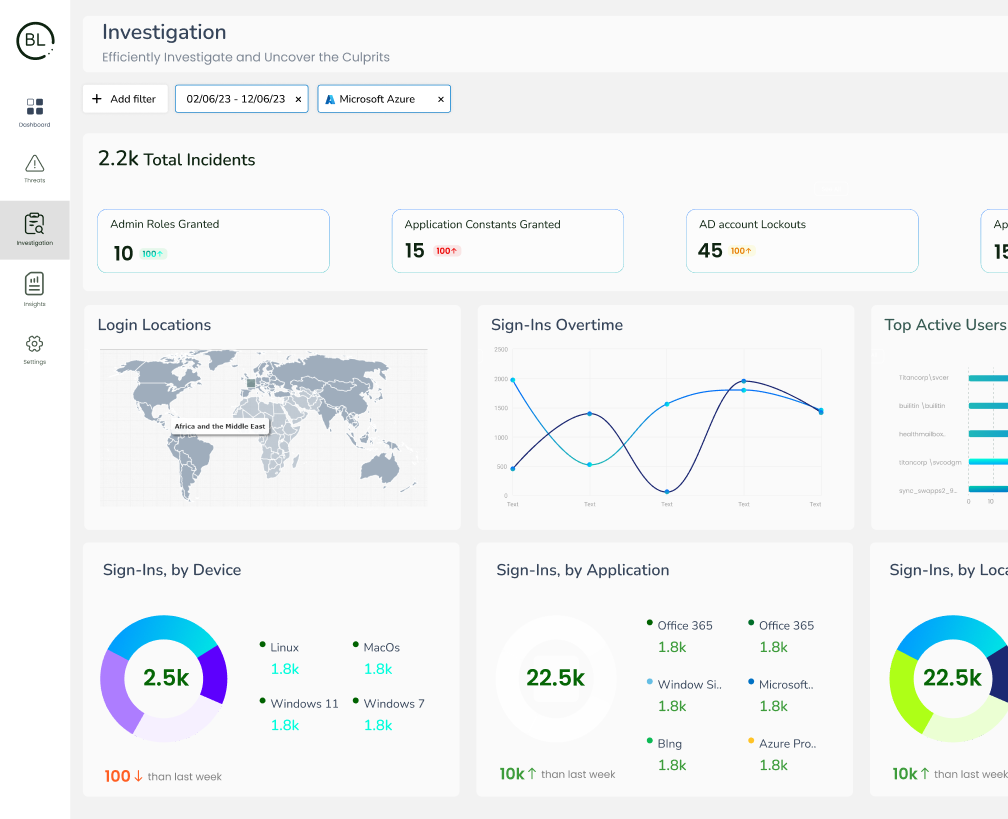
Task: Click the orange 100 badge on AD Lockouts
Action: (x=741, y=251)
